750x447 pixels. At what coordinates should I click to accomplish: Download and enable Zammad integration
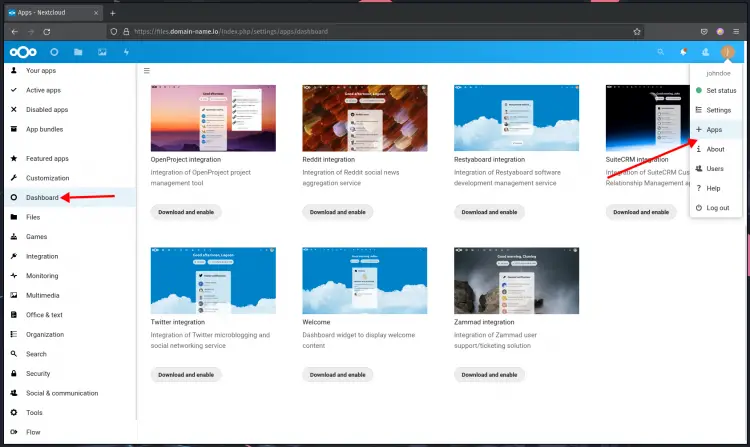(x=489, y=375)
